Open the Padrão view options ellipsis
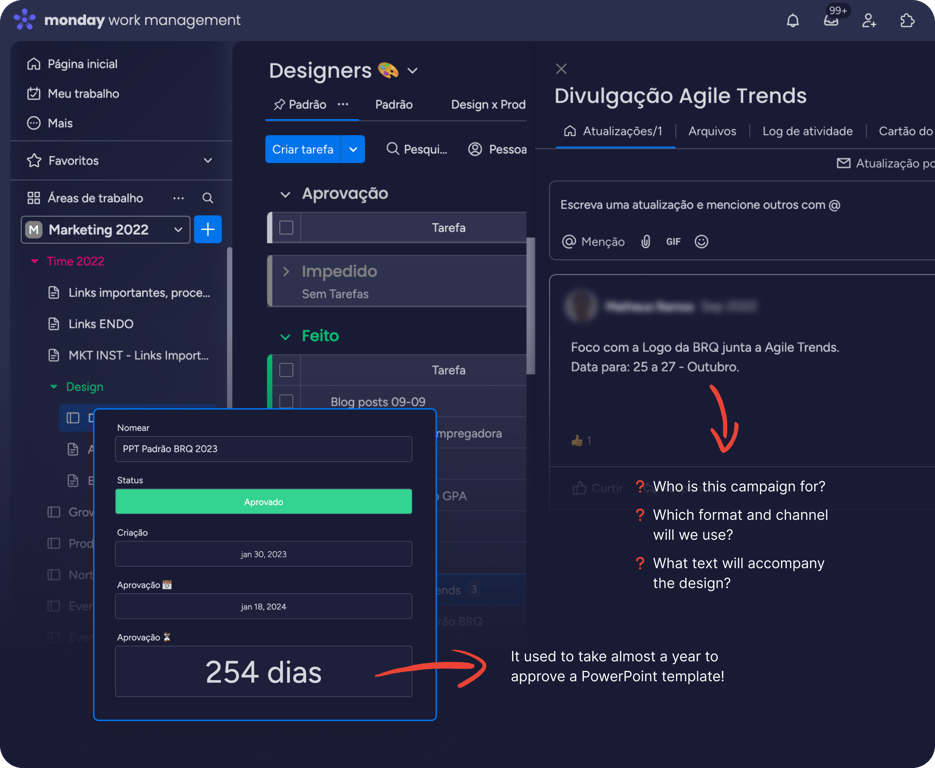 click(x=343, y=104)
